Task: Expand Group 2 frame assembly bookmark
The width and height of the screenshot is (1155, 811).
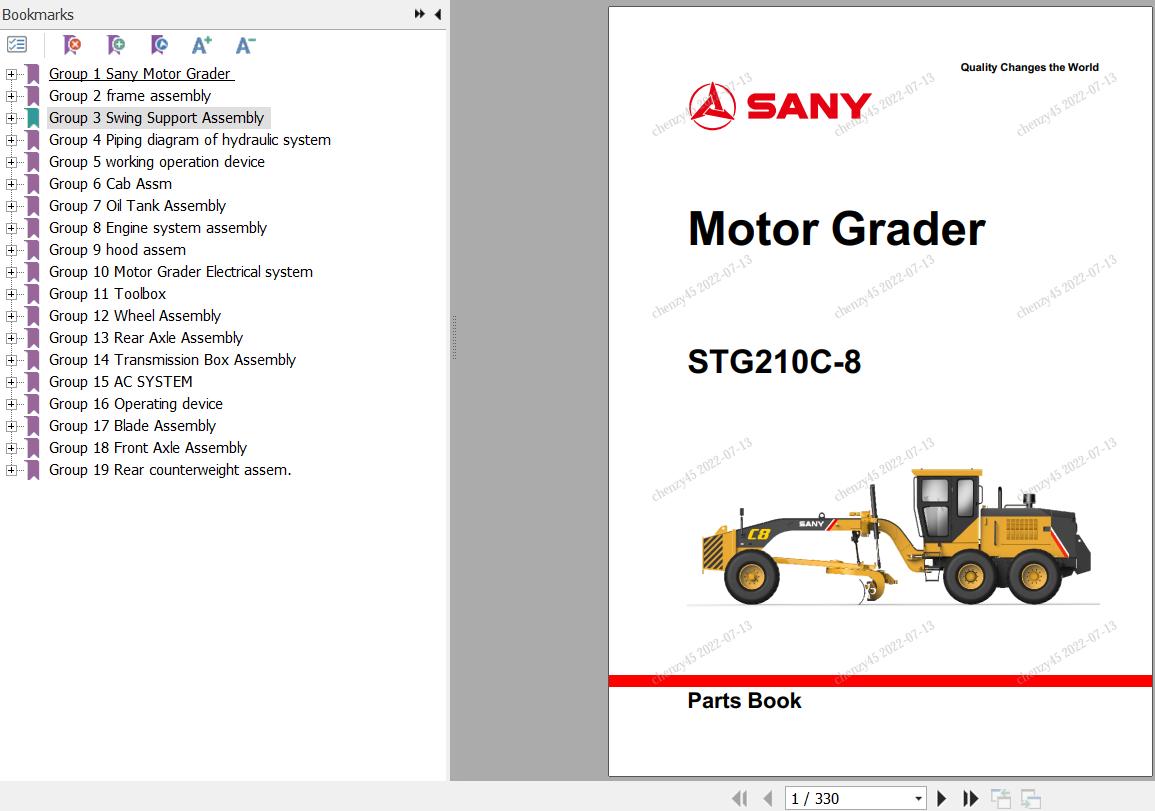Action: (11, 96)
